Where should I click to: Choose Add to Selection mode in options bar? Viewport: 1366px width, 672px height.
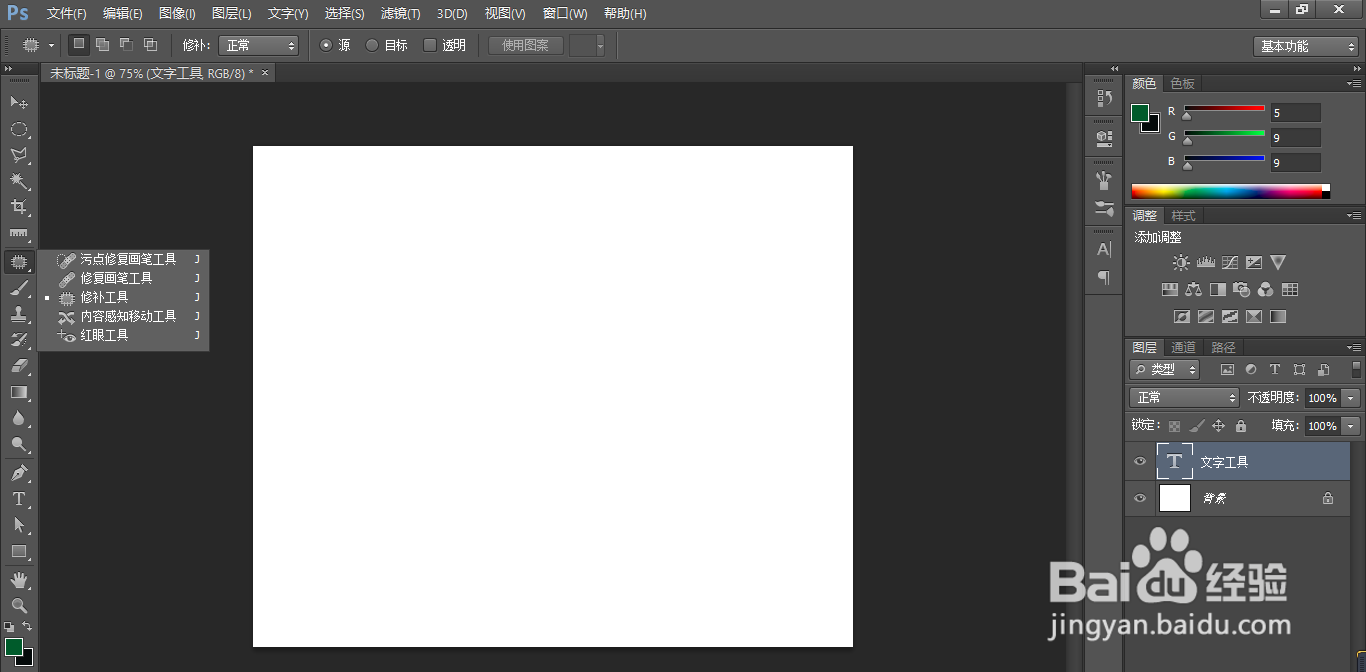click(102, 44)
